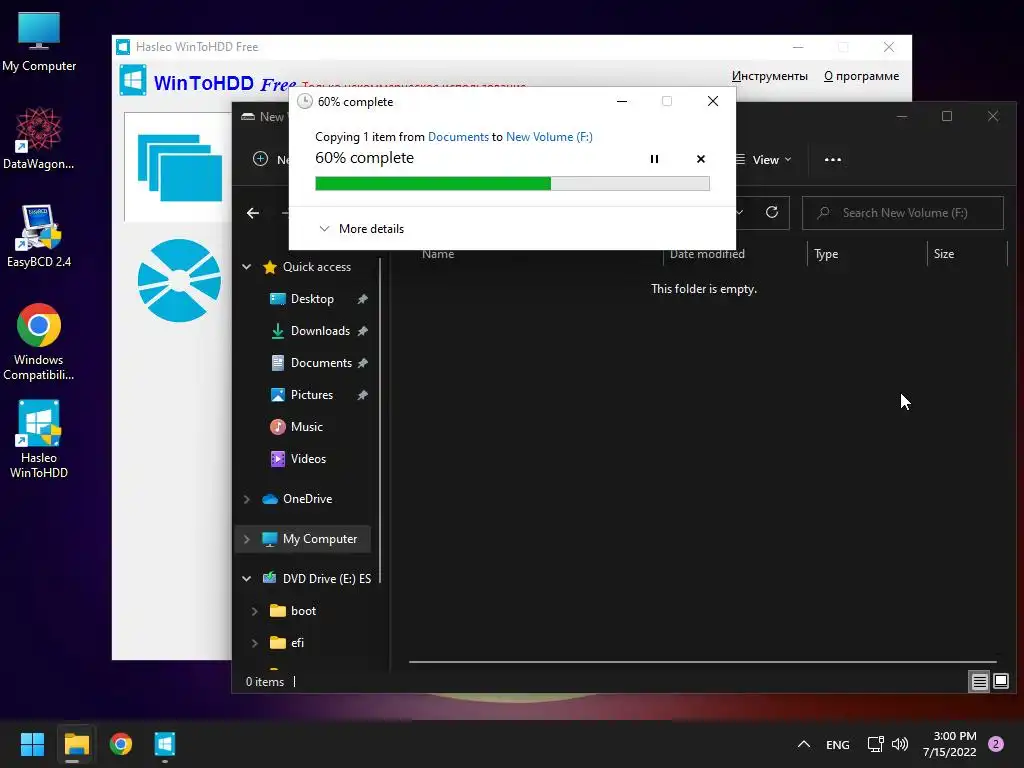This screenshot has height=768, width=1024.
Task: Open My Computer desktop icon
Action: [39, 41]
